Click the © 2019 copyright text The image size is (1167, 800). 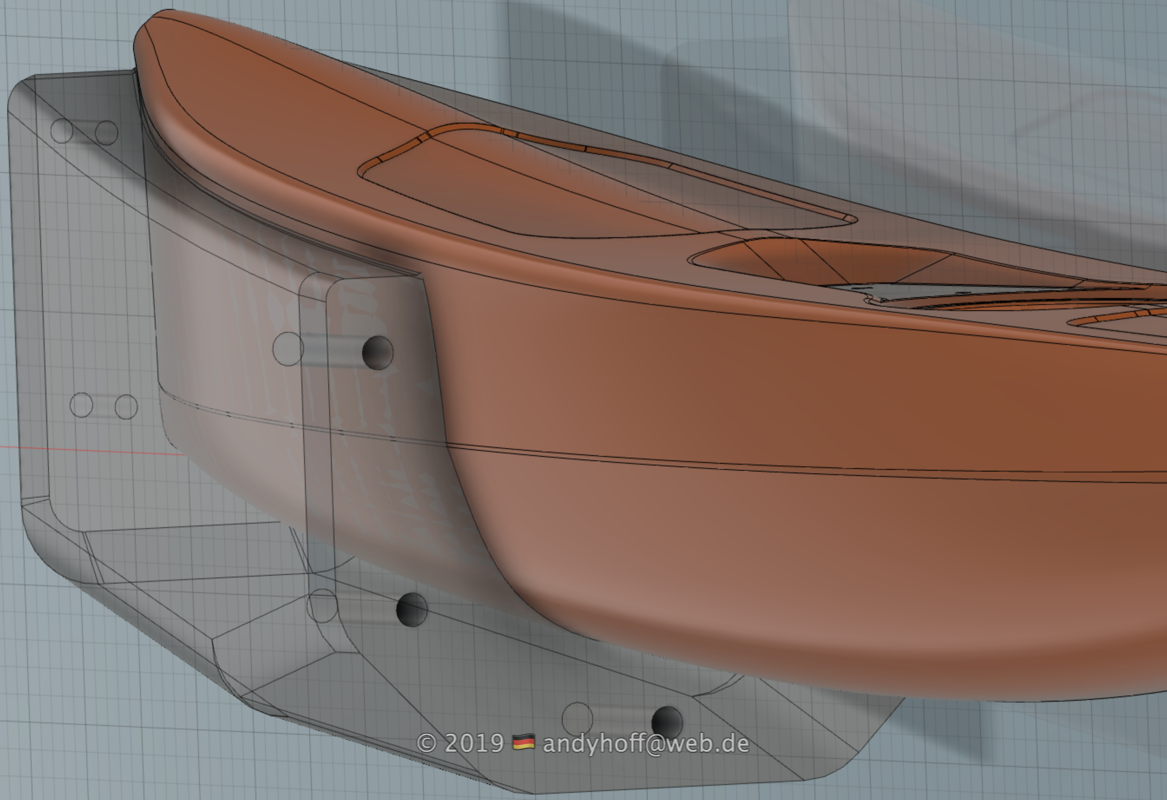click(x=461, y=743)
